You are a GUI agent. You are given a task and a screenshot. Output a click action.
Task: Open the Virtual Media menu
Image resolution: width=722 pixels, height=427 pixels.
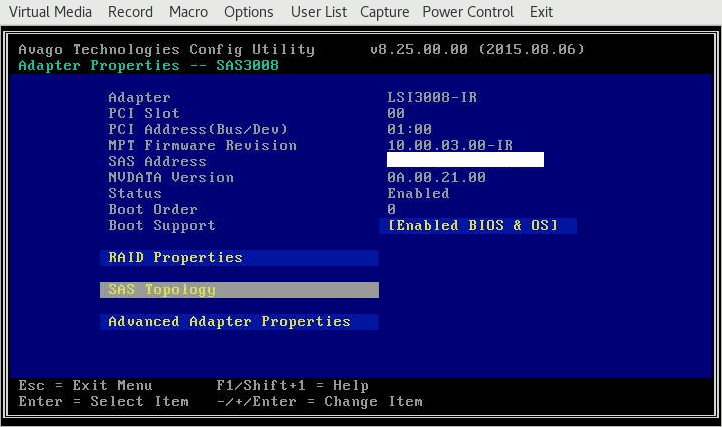coord(50,12)
